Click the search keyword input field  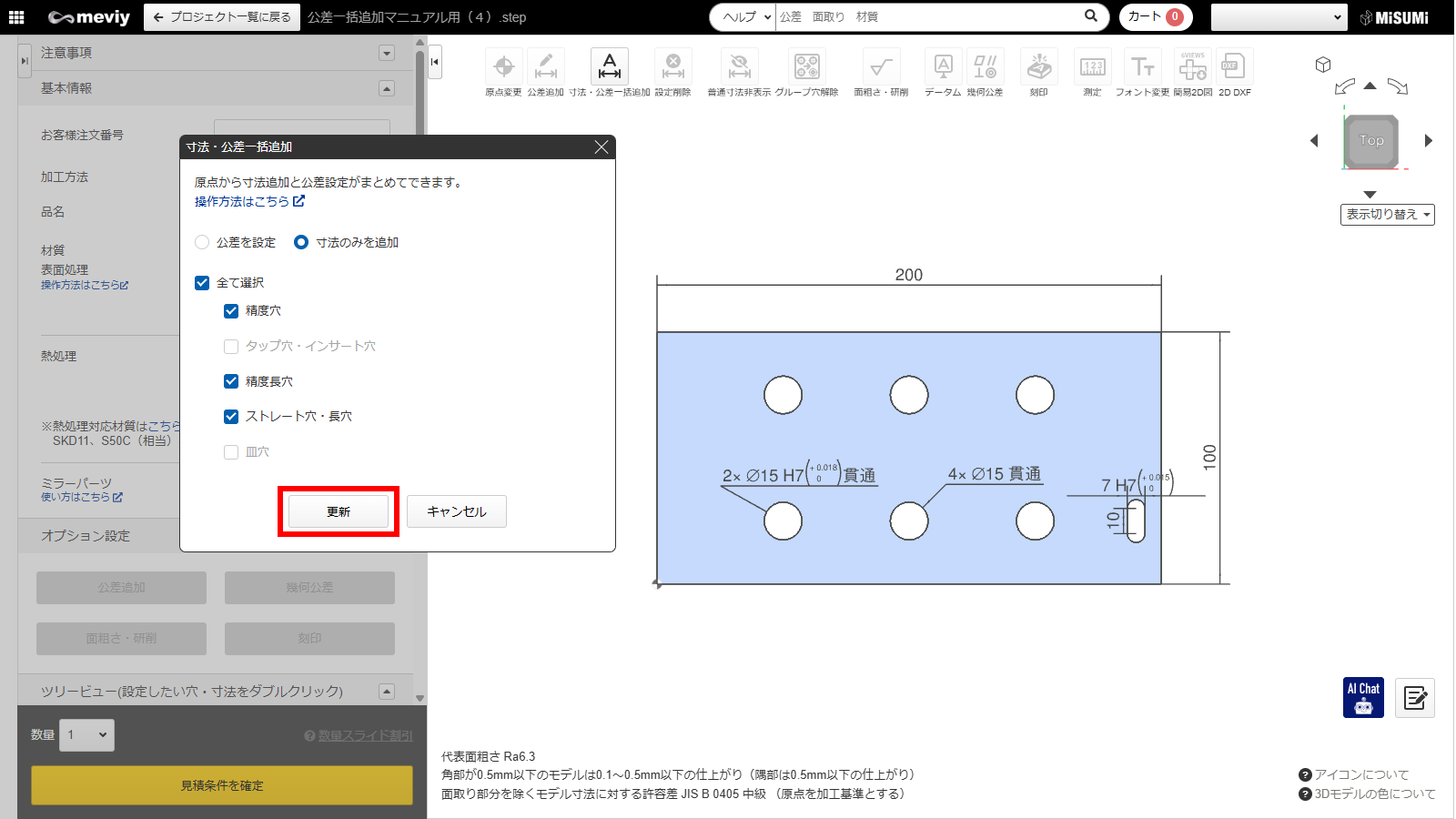pos(928,17)
